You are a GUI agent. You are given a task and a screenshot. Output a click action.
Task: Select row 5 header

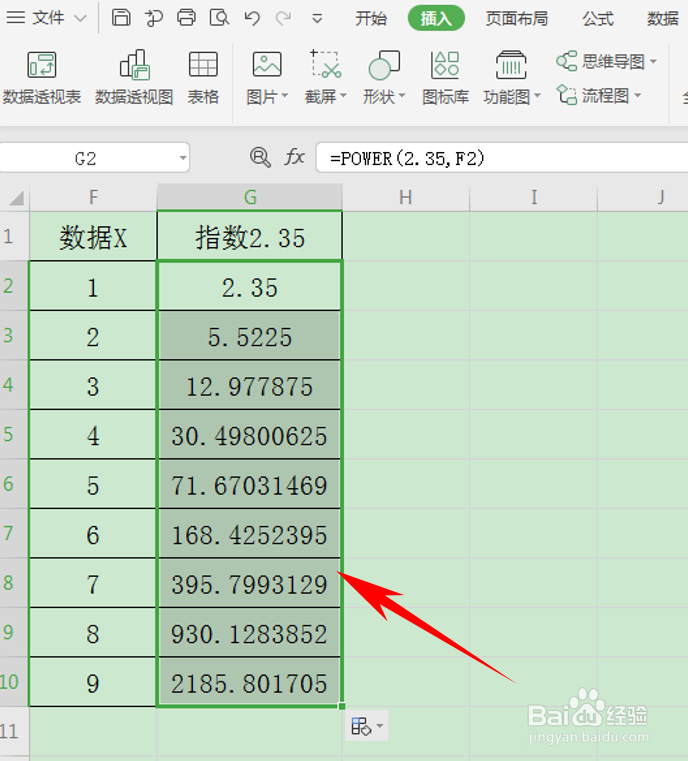[14, 434]
